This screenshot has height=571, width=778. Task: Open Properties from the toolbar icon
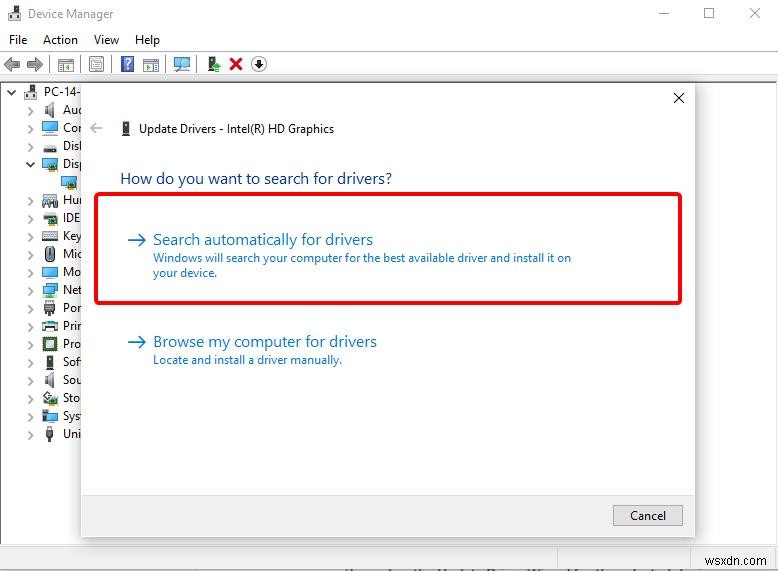[x=96, y=64]
